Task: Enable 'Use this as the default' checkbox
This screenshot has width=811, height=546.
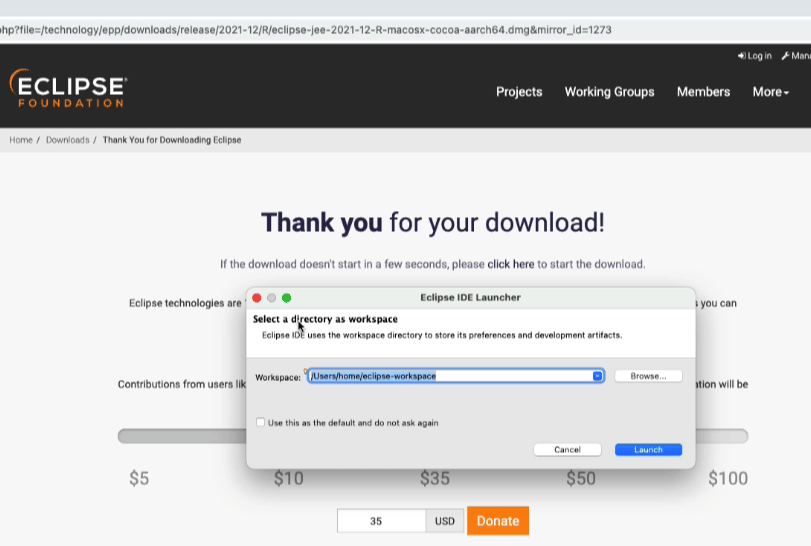Action: (x=260, y=422)
